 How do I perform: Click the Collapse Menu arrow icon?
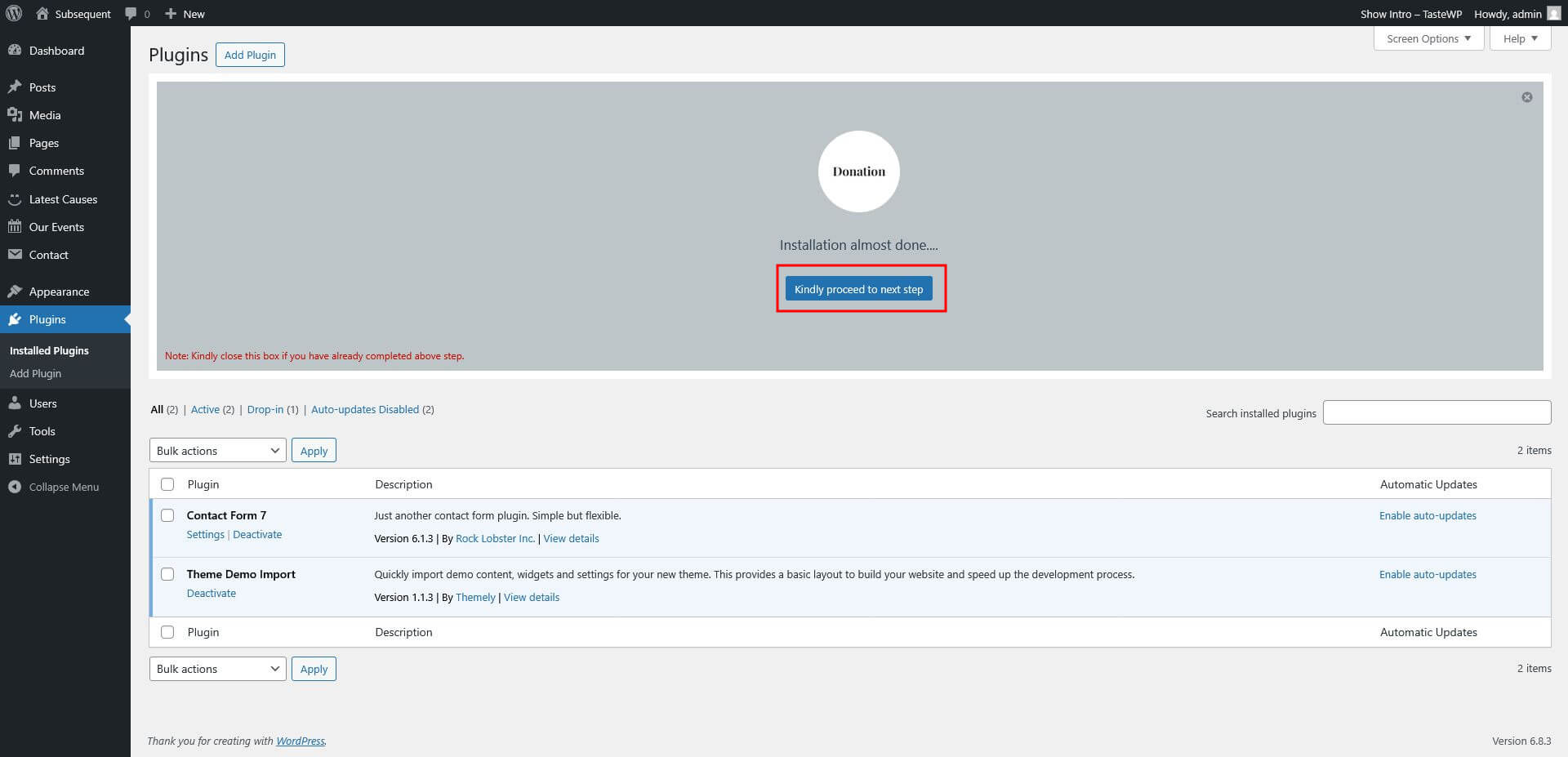click(x=15, y=487)
